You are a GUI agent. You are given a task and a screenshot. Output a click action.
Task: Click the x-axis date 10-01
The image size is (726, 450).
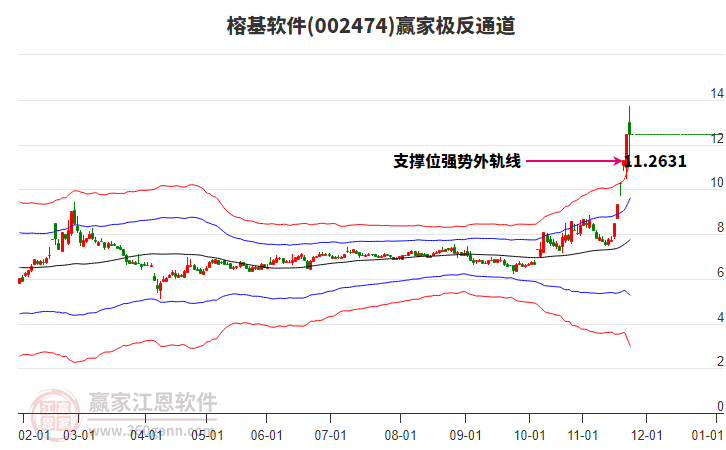529,436
